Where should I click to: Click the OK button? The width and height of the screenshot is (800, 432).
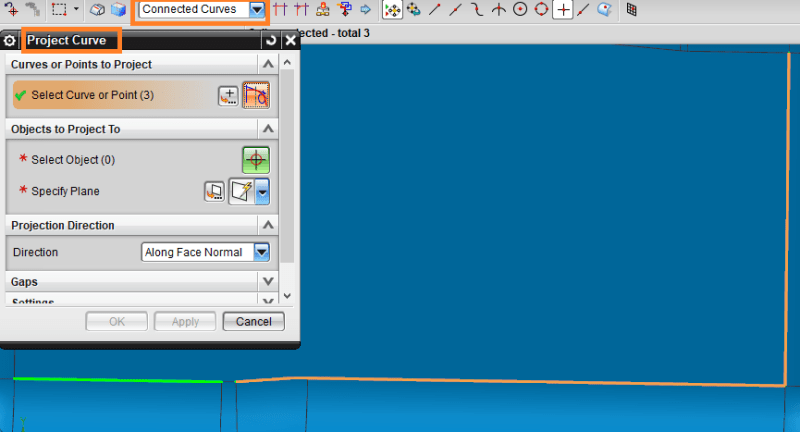[x=116, y=321]
